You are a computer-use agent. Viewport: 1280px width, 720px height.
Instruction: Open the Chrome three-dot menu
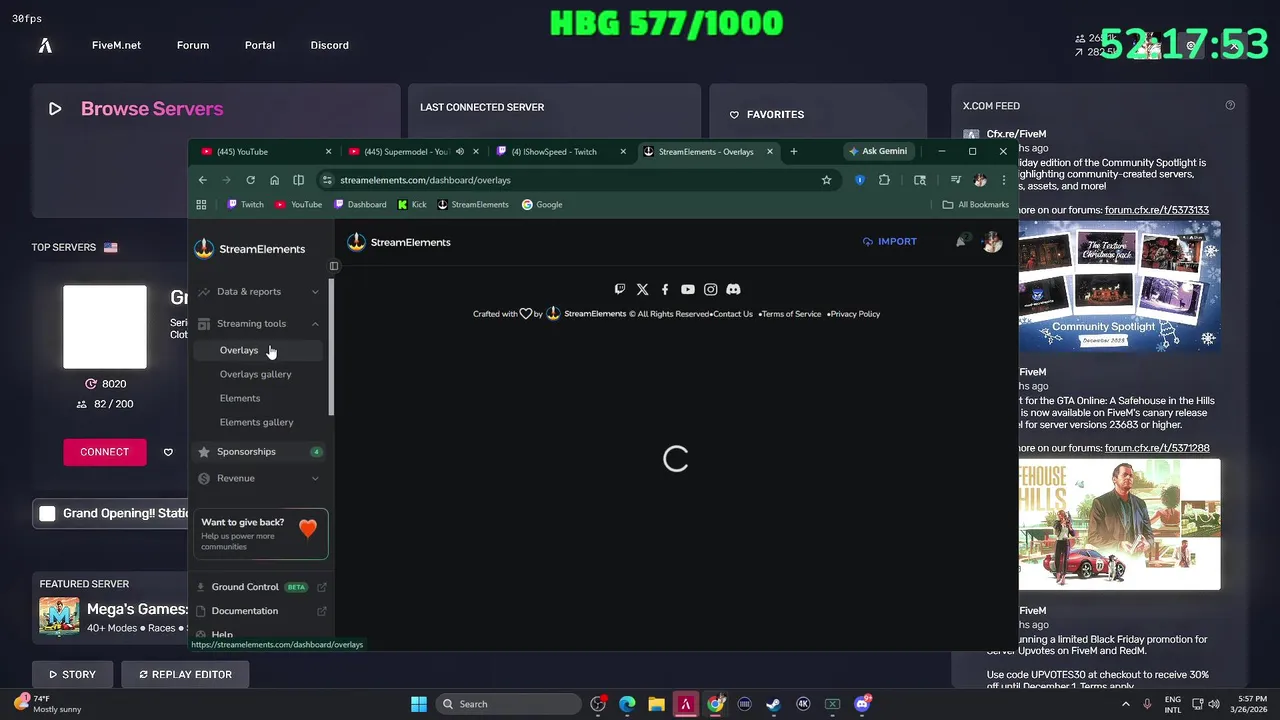coord(1003,180)
